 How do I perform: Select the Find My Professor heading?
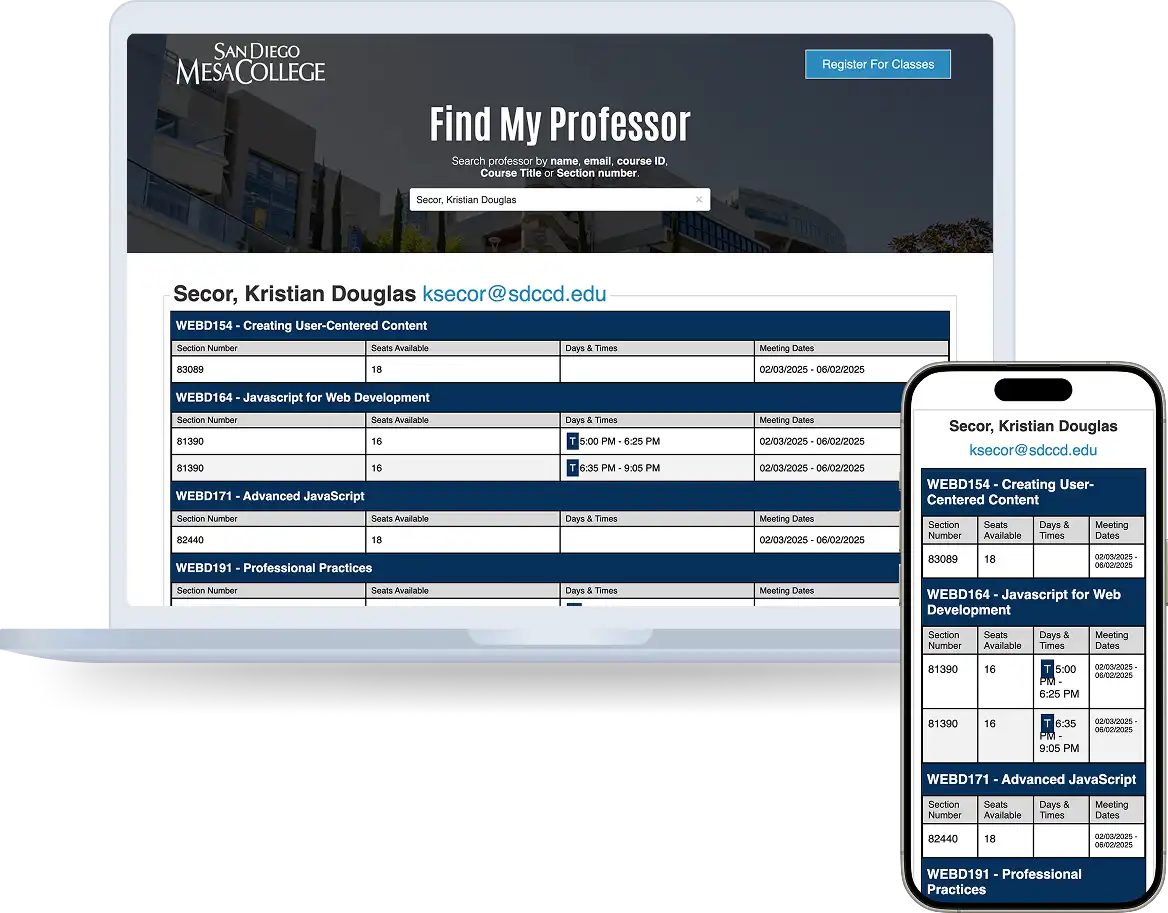click(x=560, y=124)
